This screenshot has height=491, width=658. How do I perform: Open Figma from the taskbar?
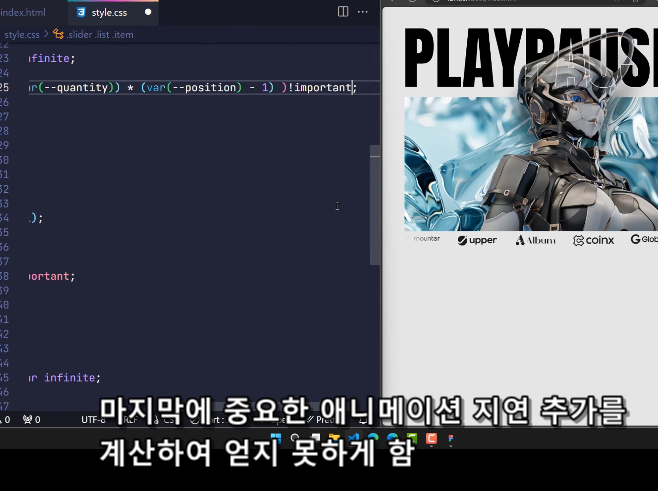click(451, 440)
